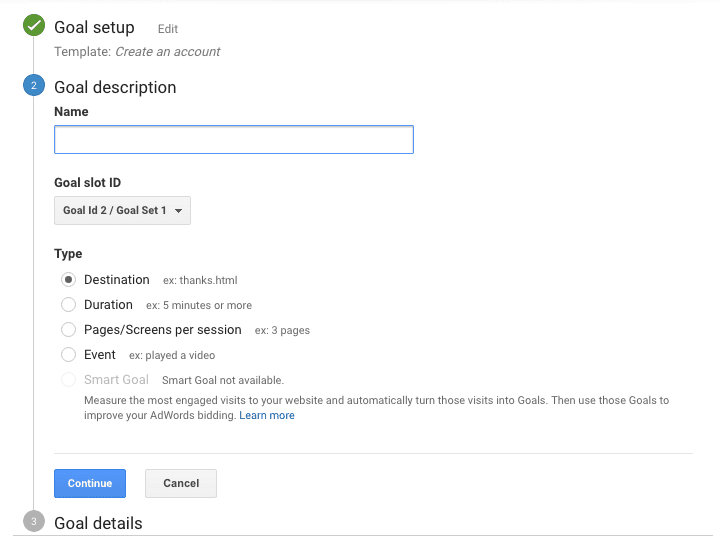Click the green checkmark step icon
Viewport: 720px width, 536px height.
tap(34, 27)
